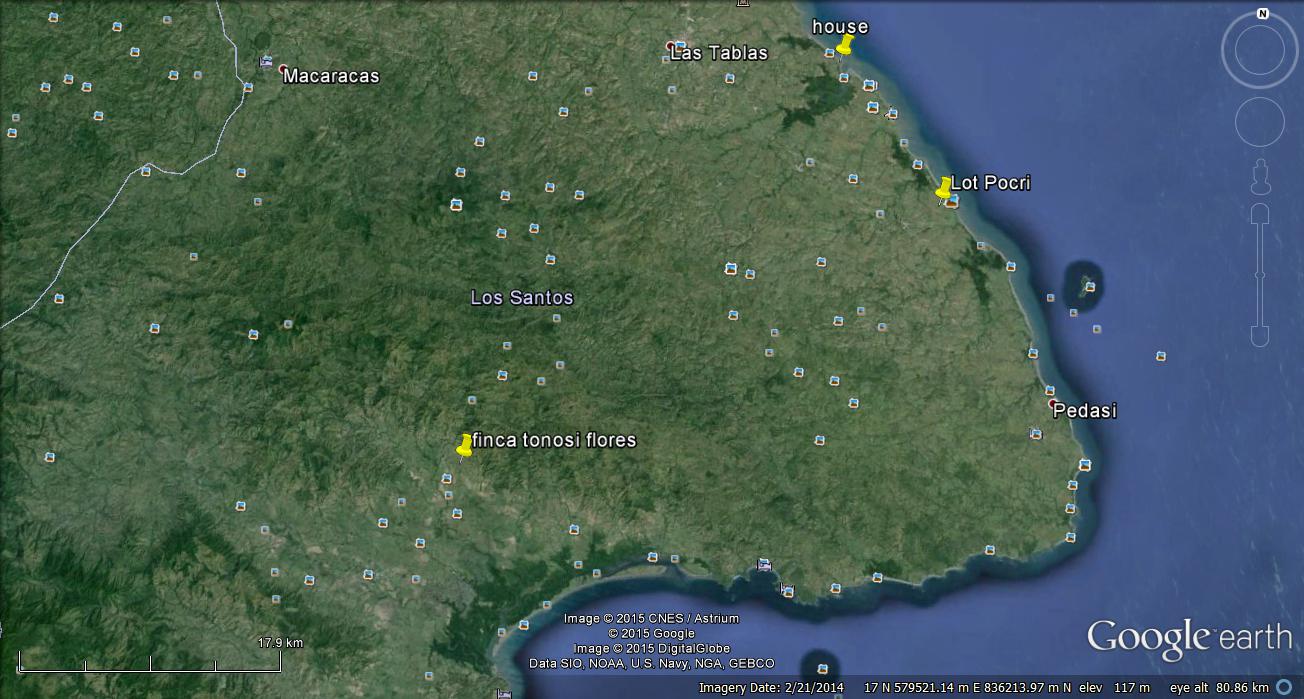
Task: Click the Las Tablas red place marker
Action: tap(671, 46)
